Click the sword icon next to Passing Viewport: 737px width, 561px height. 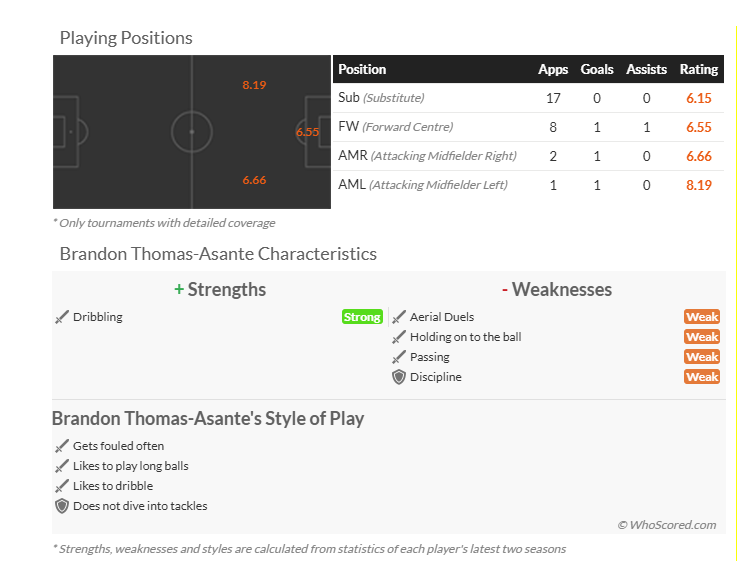[399, 357]
